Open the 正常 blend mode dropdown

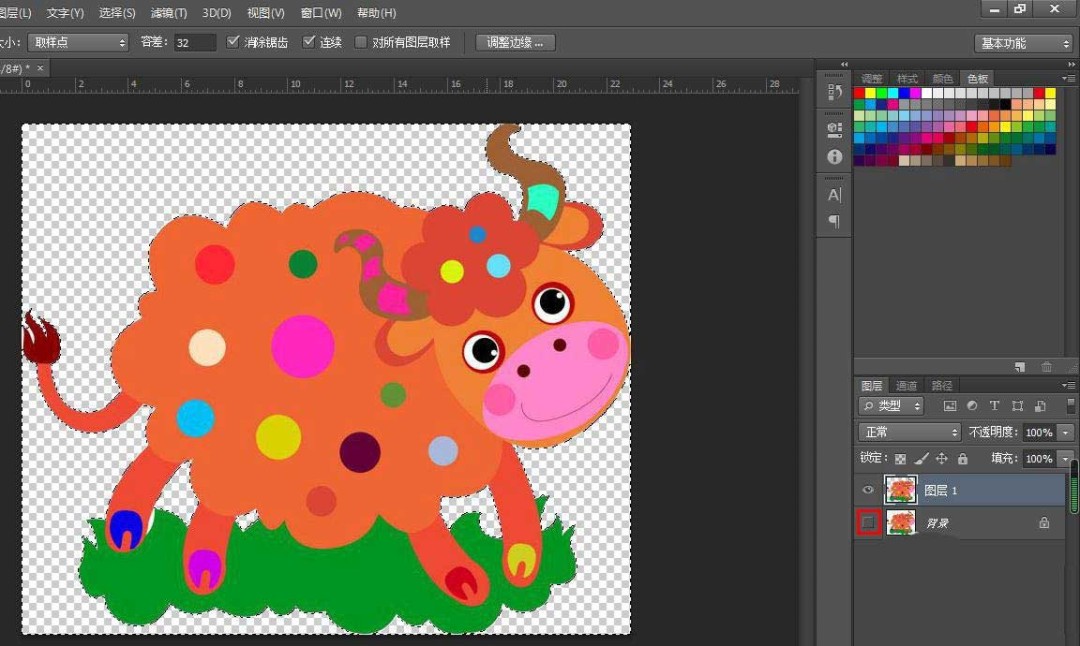[909, 432]
